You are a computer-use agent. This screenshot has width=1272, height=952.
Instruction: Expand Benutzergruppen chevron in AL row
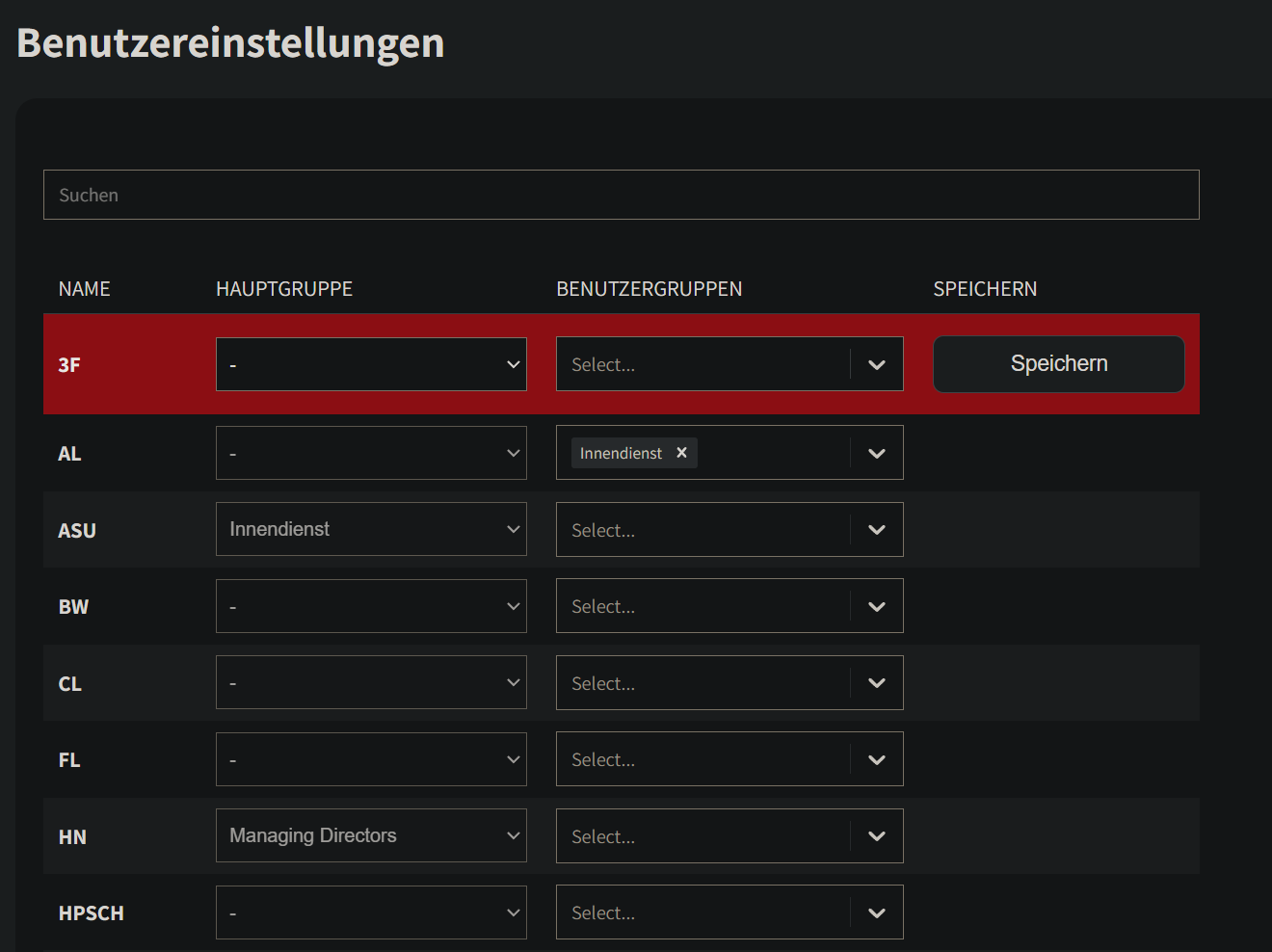click(x=876, y=453)
